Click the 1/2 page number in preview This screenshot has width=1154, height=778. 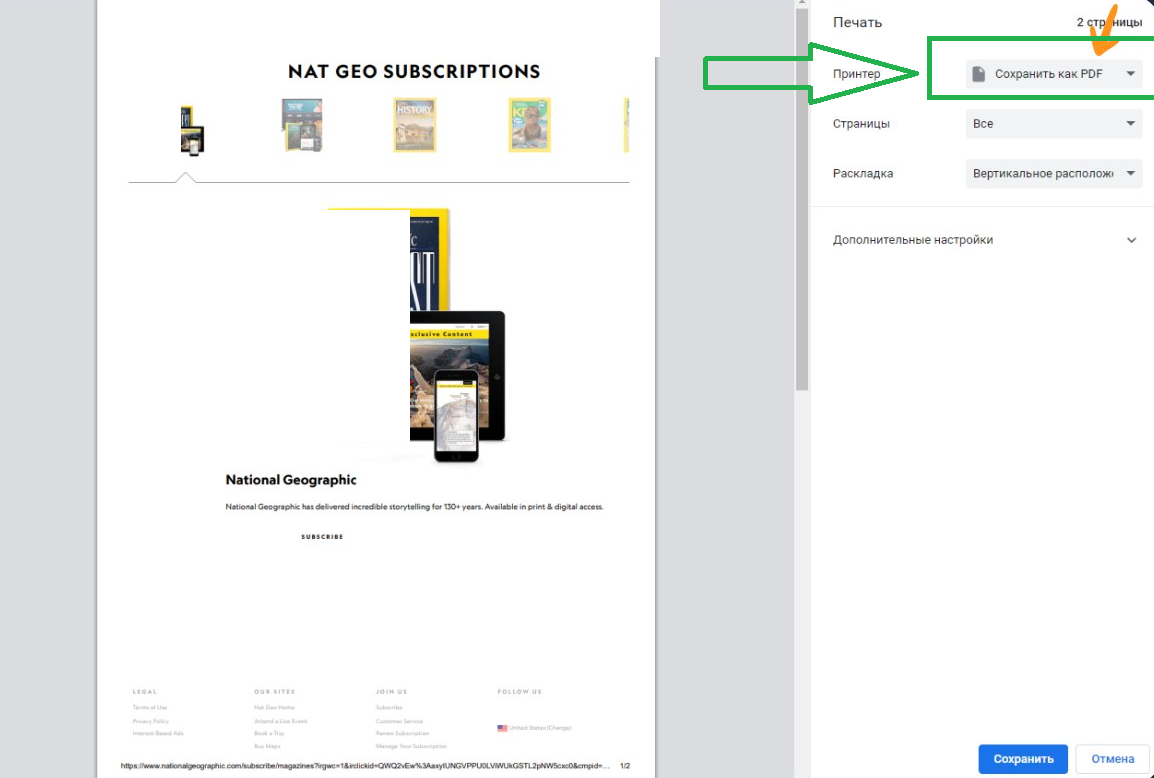point(625,766)
